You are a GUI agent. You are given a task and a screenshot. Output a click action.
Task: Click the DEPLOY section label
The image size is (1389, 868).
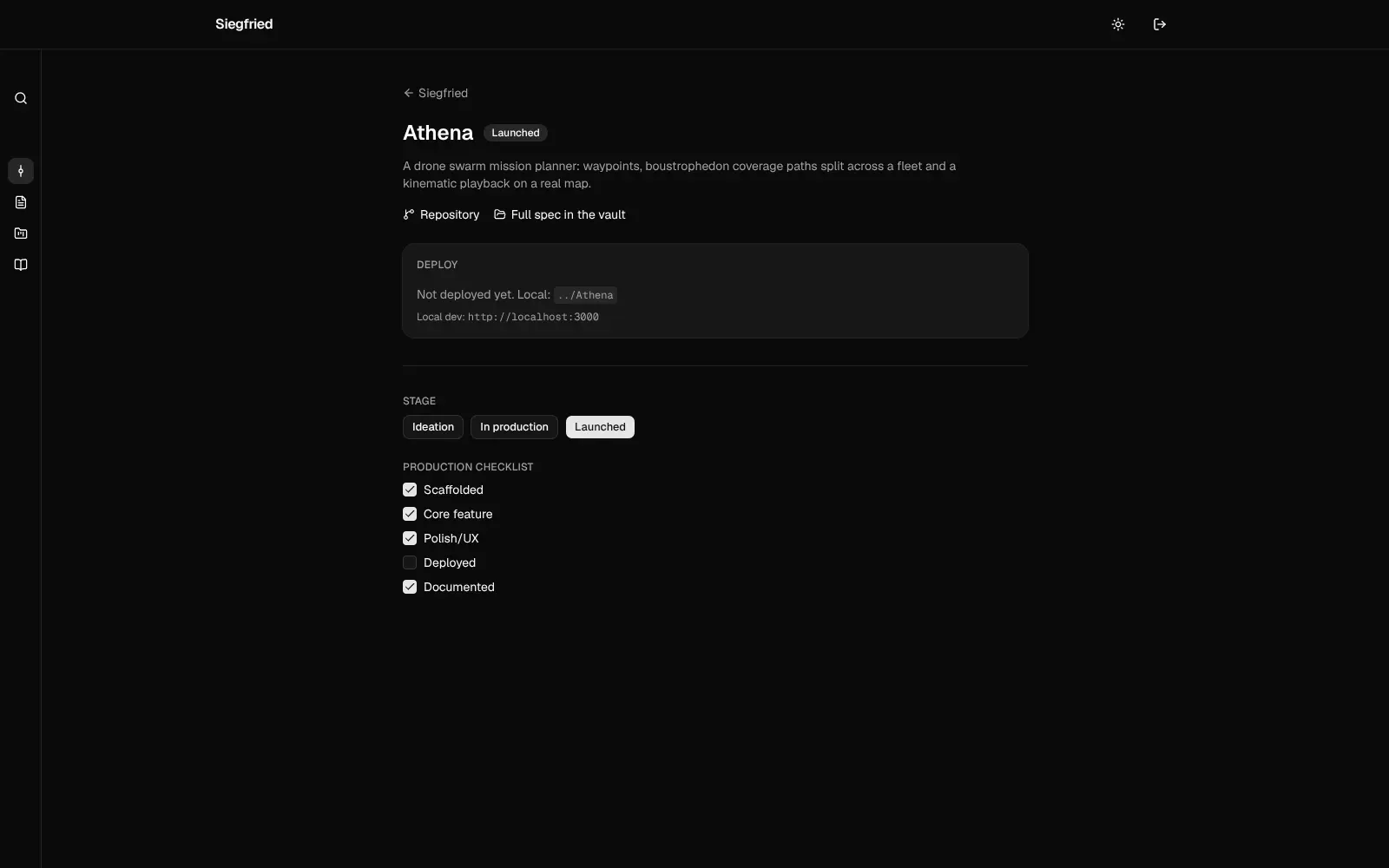(x=437, y=265)
